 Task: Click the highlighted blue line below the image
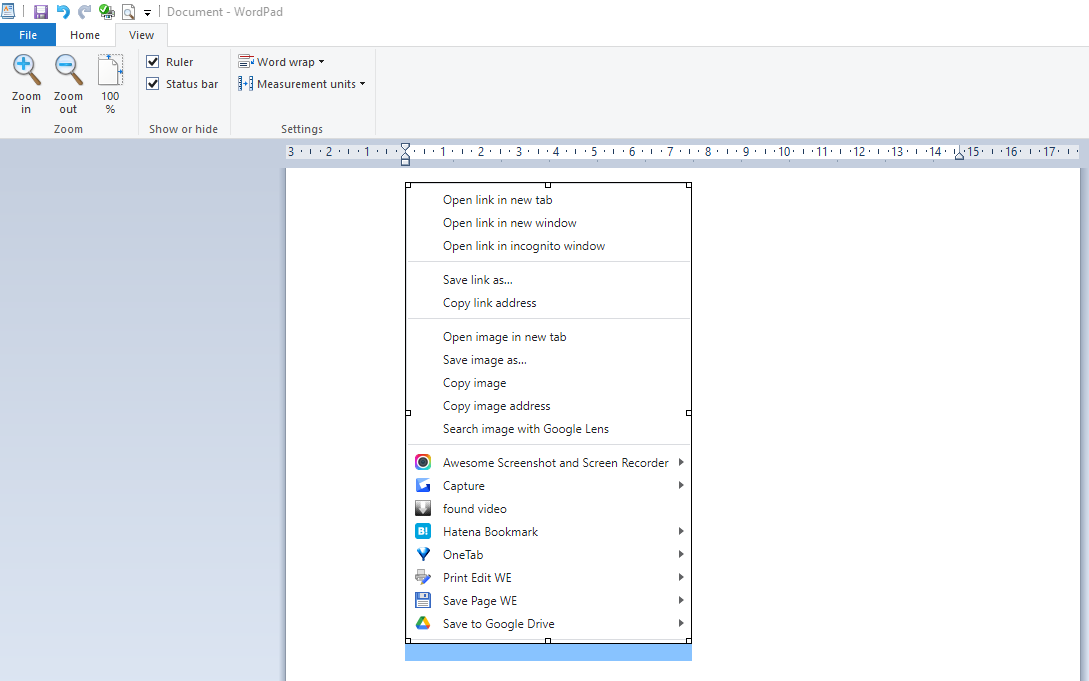coord(548,653)
